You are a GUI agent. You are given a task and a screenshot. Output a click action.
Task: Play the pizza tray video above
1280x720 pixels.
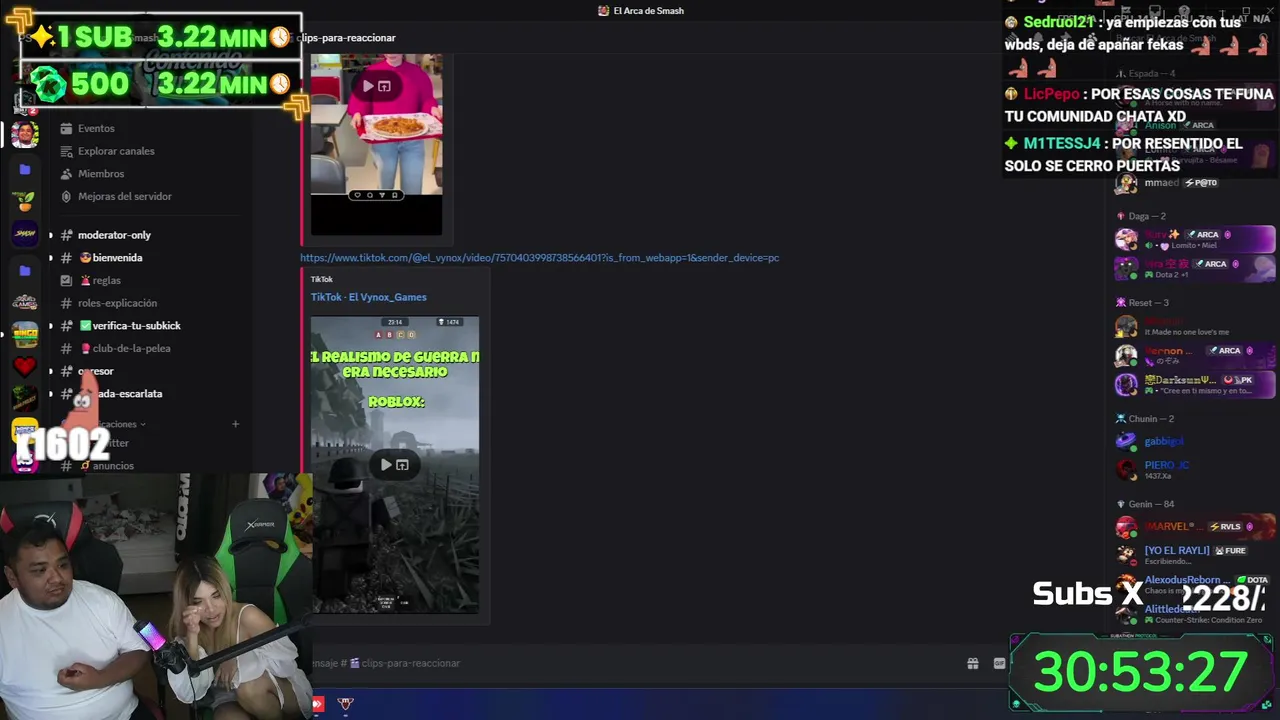368,86
